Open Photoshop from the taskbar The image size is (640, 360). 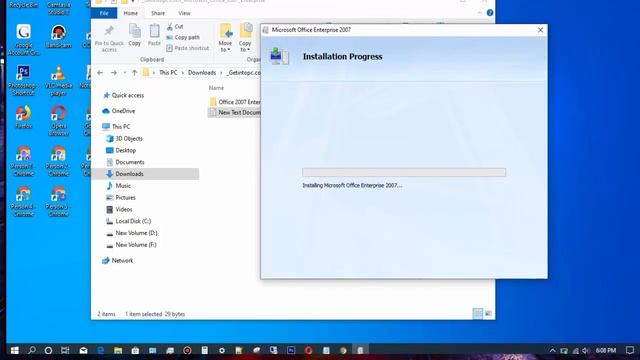(x=291, y=350)
